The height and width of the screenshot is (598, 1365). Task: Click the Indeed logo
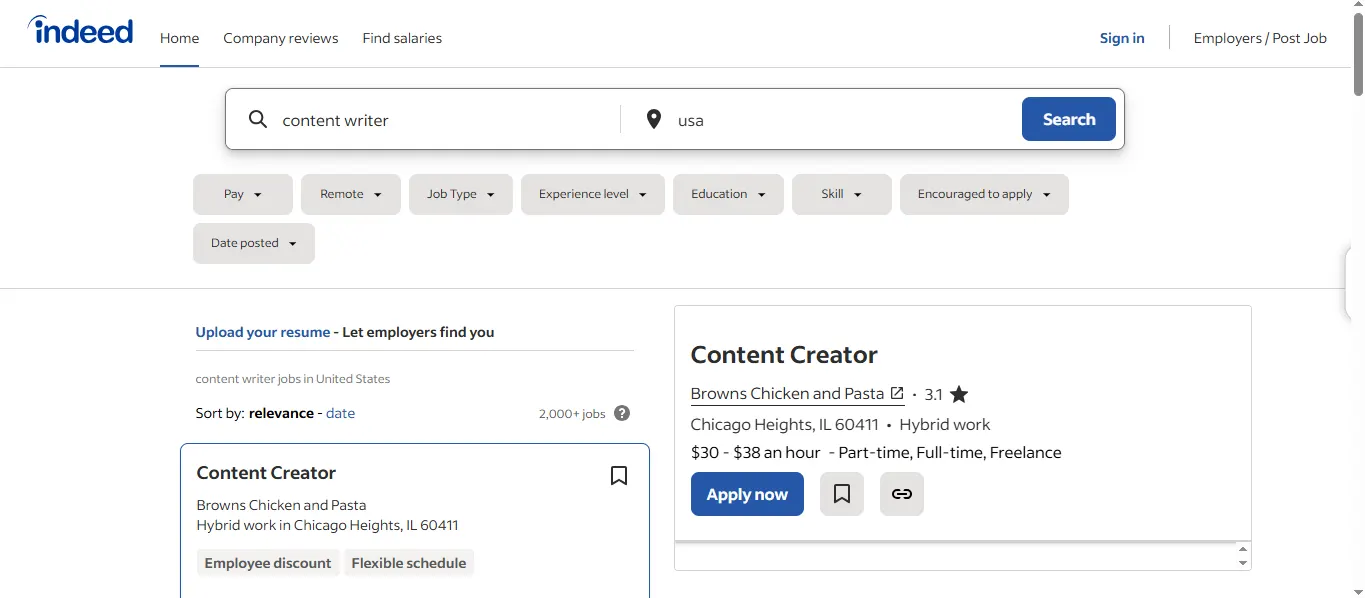pyautogui.click(x=80, y=31)
